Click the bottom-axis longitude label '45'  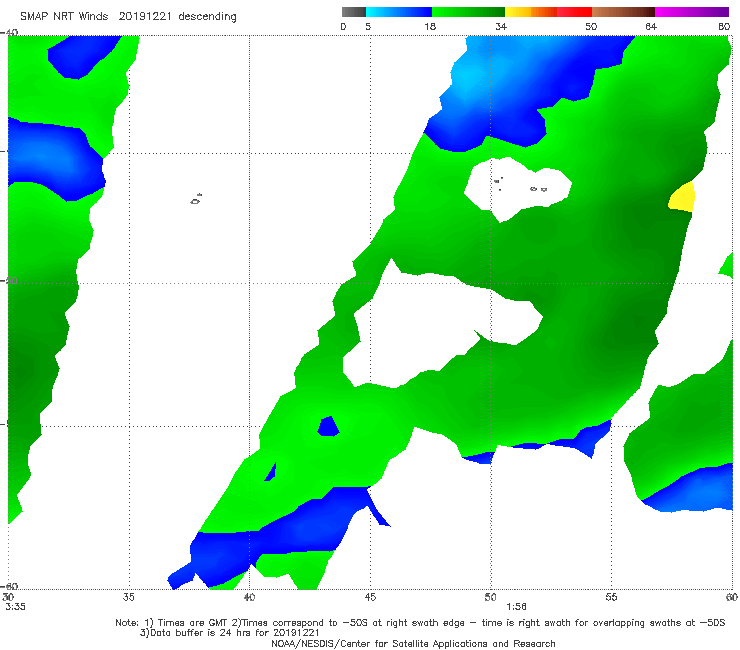point(370,597)
